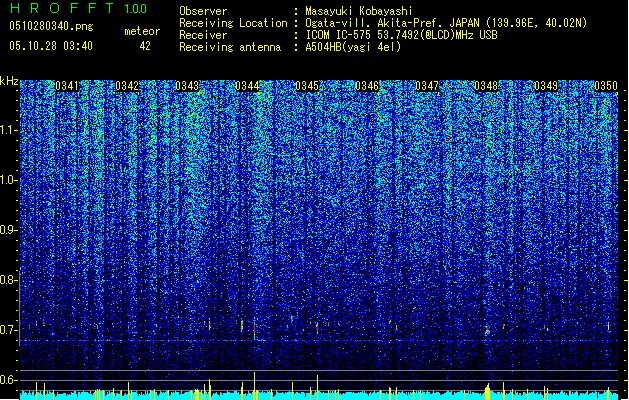This screenshot has height=400, width=629.
Task: Click the 0348 time marker
Action: pos(486,86)
